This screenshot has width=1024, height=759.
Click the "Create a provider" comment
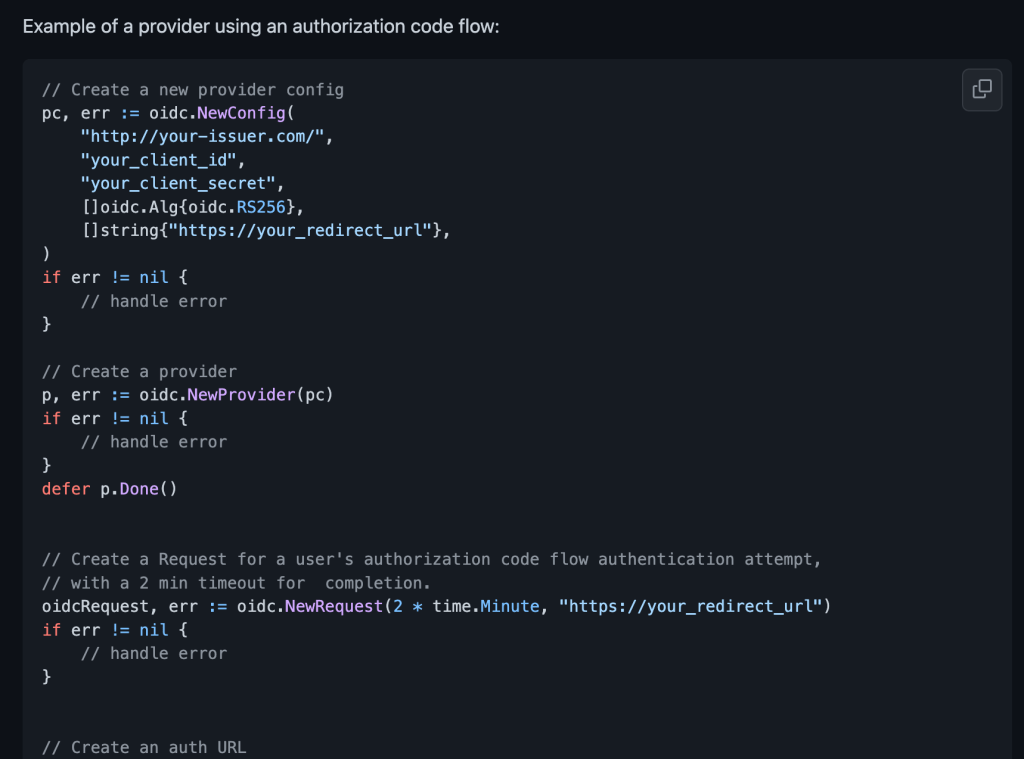(139, 371)
